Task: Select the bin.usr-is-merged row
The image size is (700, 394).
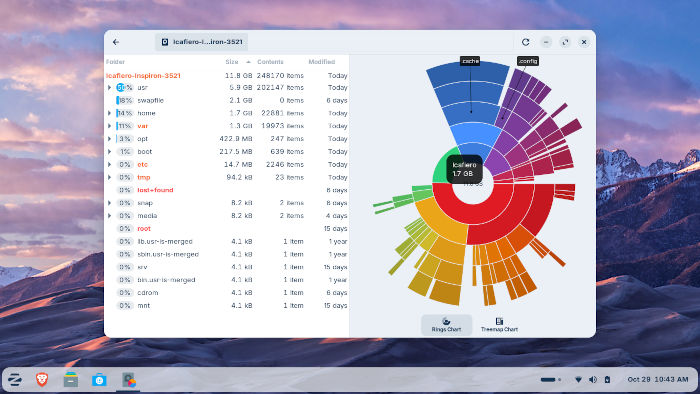Action: click(227, 280)
